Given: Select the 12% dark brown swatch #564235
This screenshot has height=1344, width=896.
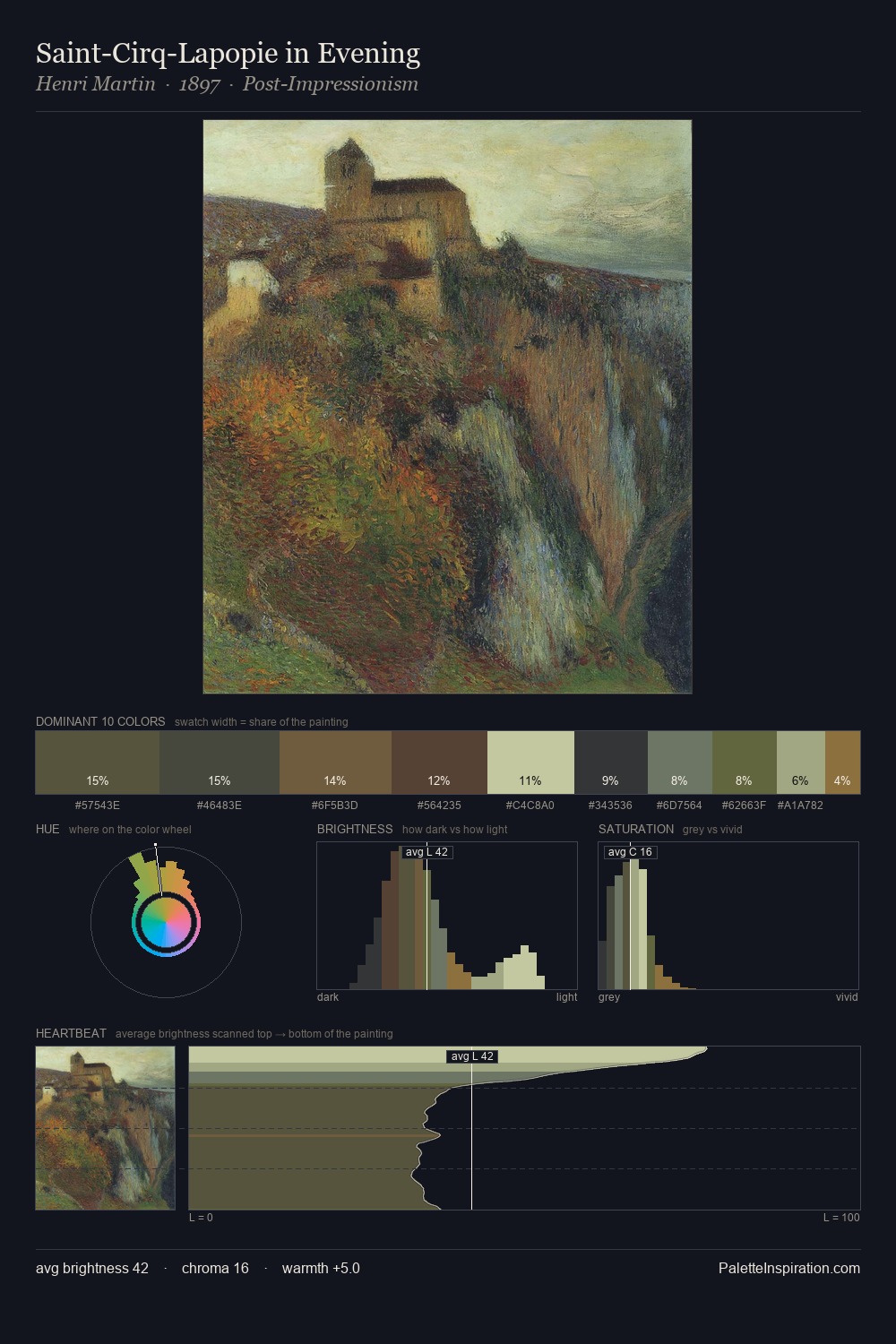Looking at the screenshot, I should point(439,762).
